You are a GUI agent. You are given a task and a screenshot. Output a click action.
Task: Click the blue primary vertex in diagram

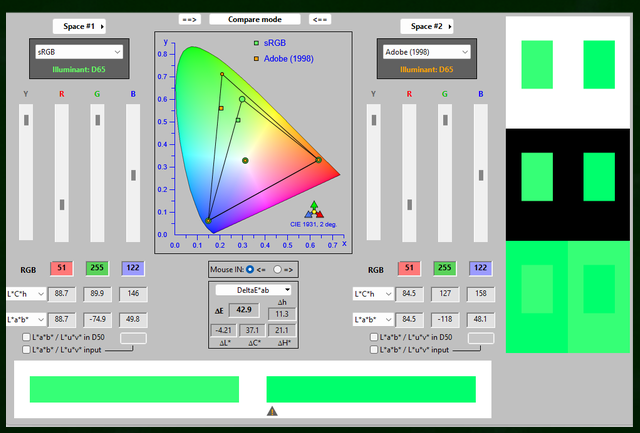pyautogui.click(x=209, y=221)
